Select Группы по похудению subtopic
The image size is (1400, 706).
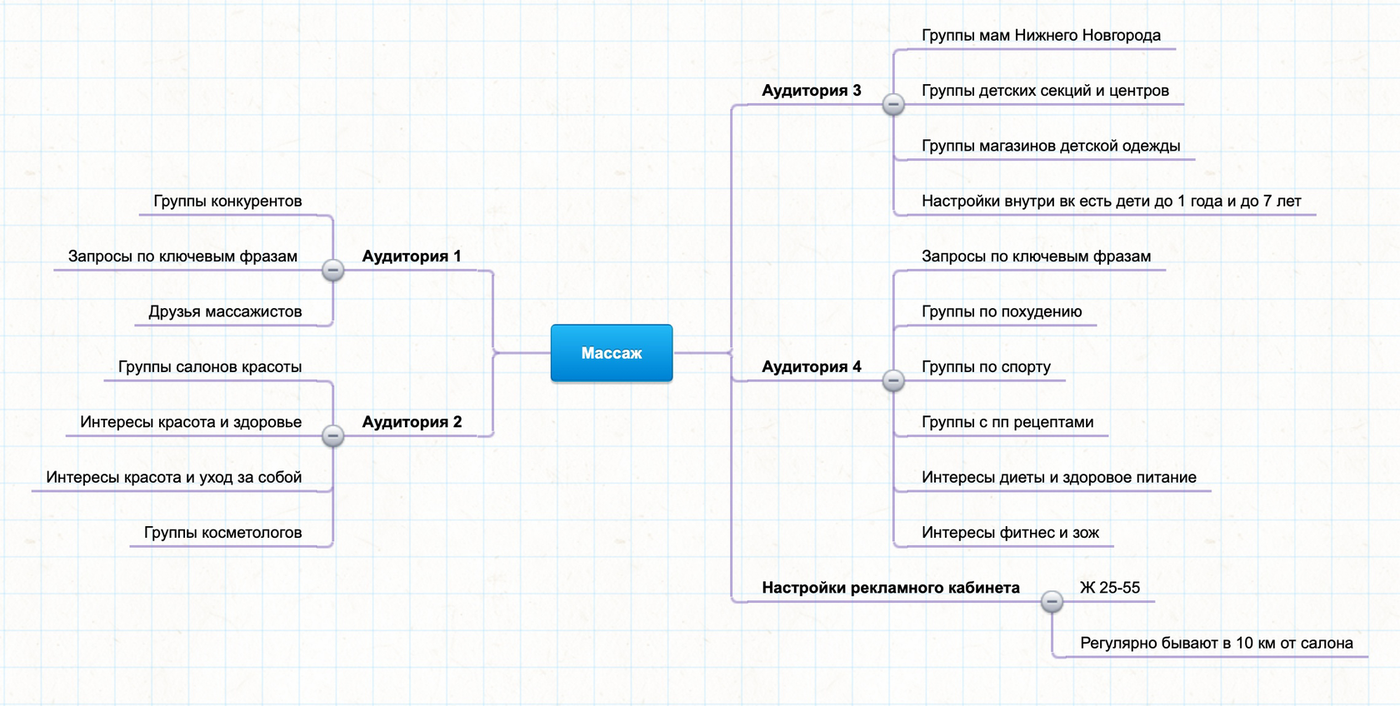point(1002,311)
